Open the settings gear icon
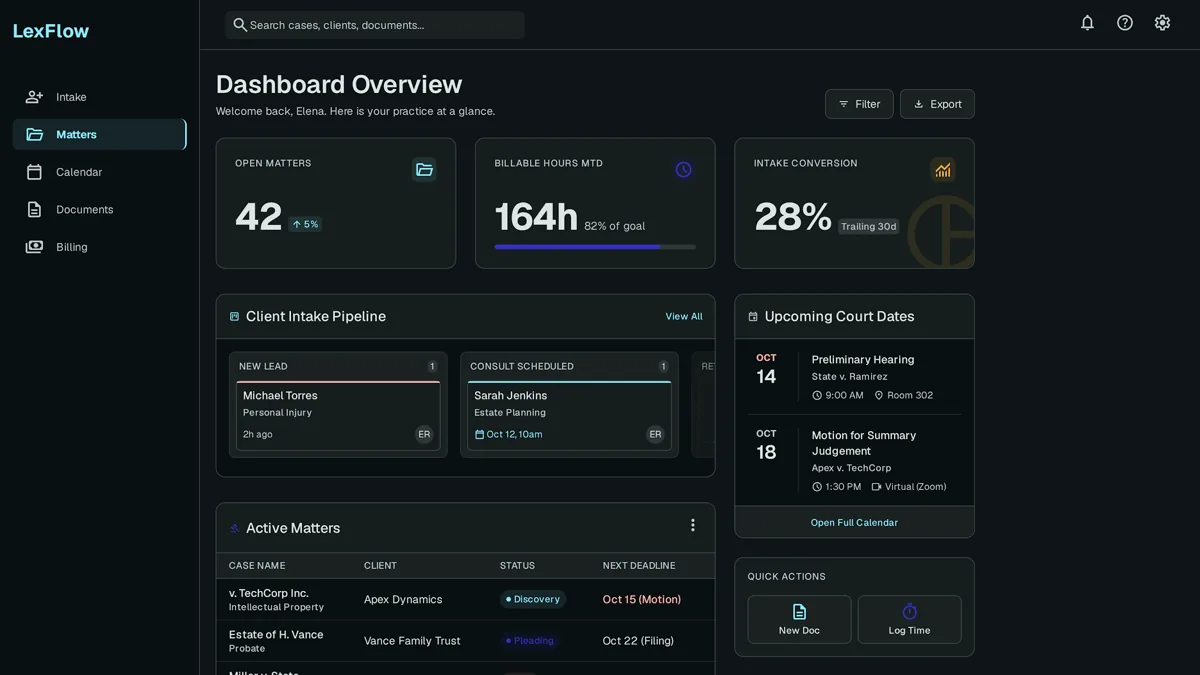 click(1162, 23)
